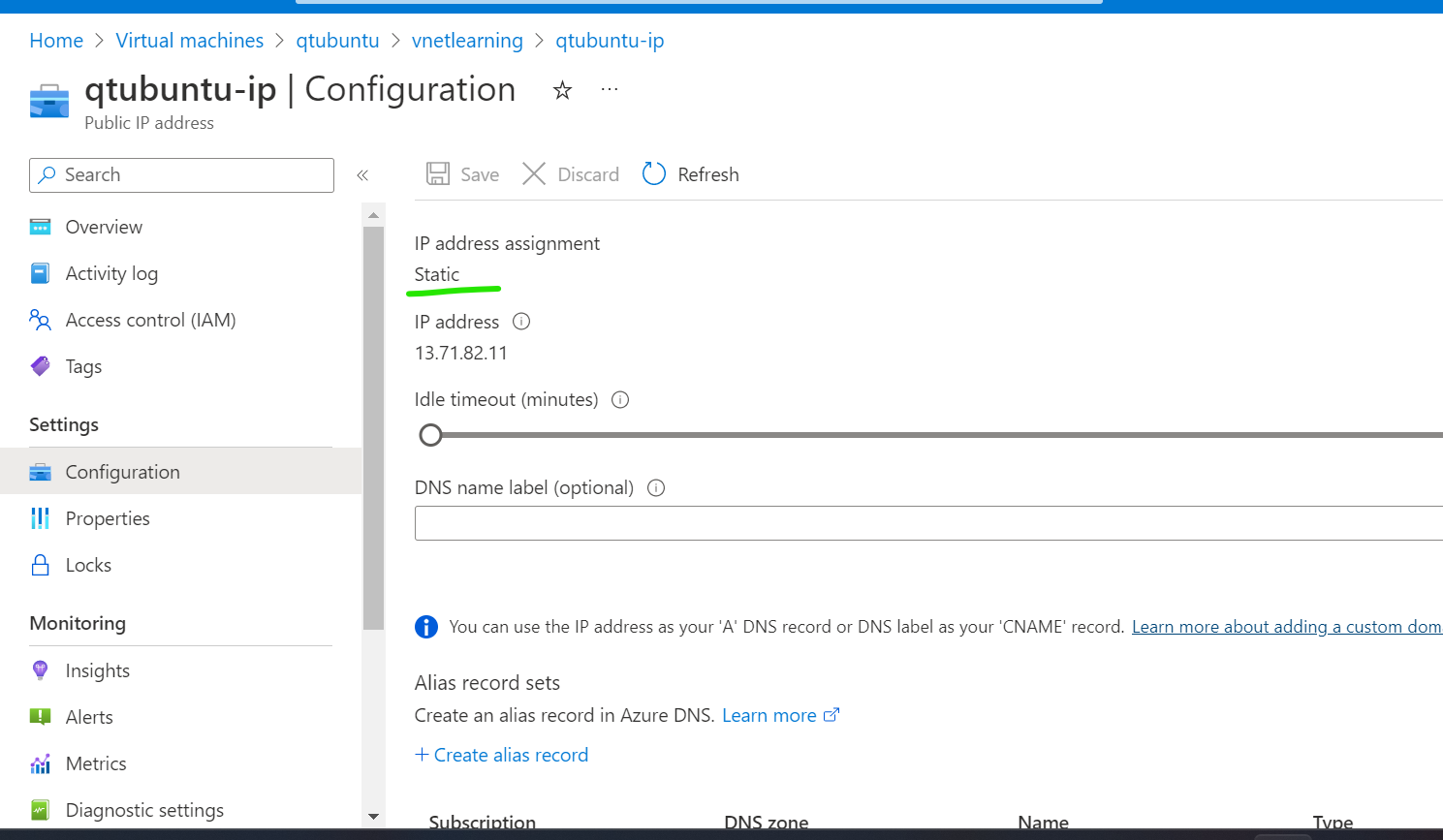Viewport: 1443px width, 840px height.
Task: Open Insights under Monitoring
Action: click(x=97, y=670)
